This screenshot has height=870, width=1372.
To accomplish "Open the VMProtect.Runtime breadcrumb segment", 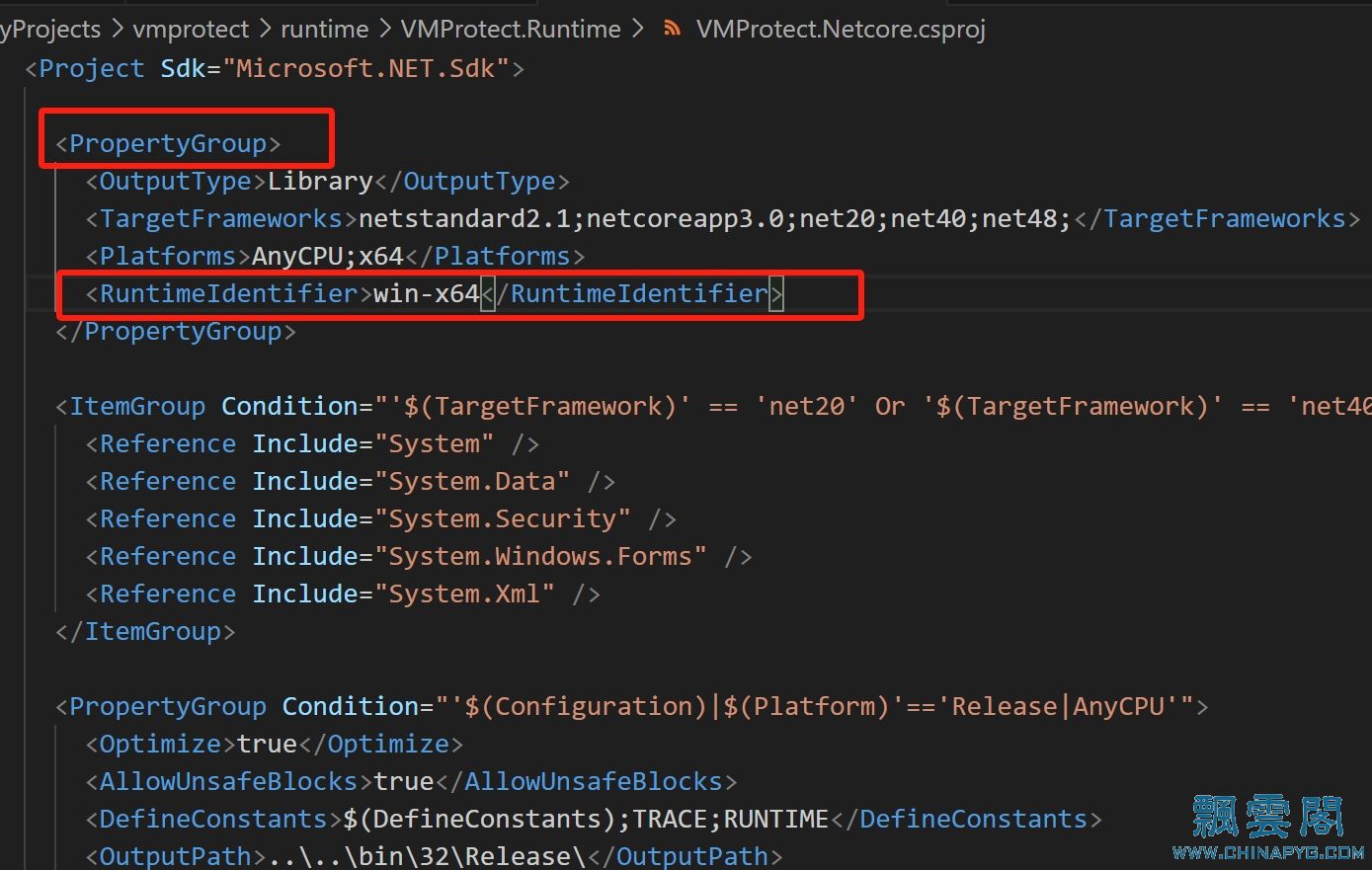I will coord(511,30).
